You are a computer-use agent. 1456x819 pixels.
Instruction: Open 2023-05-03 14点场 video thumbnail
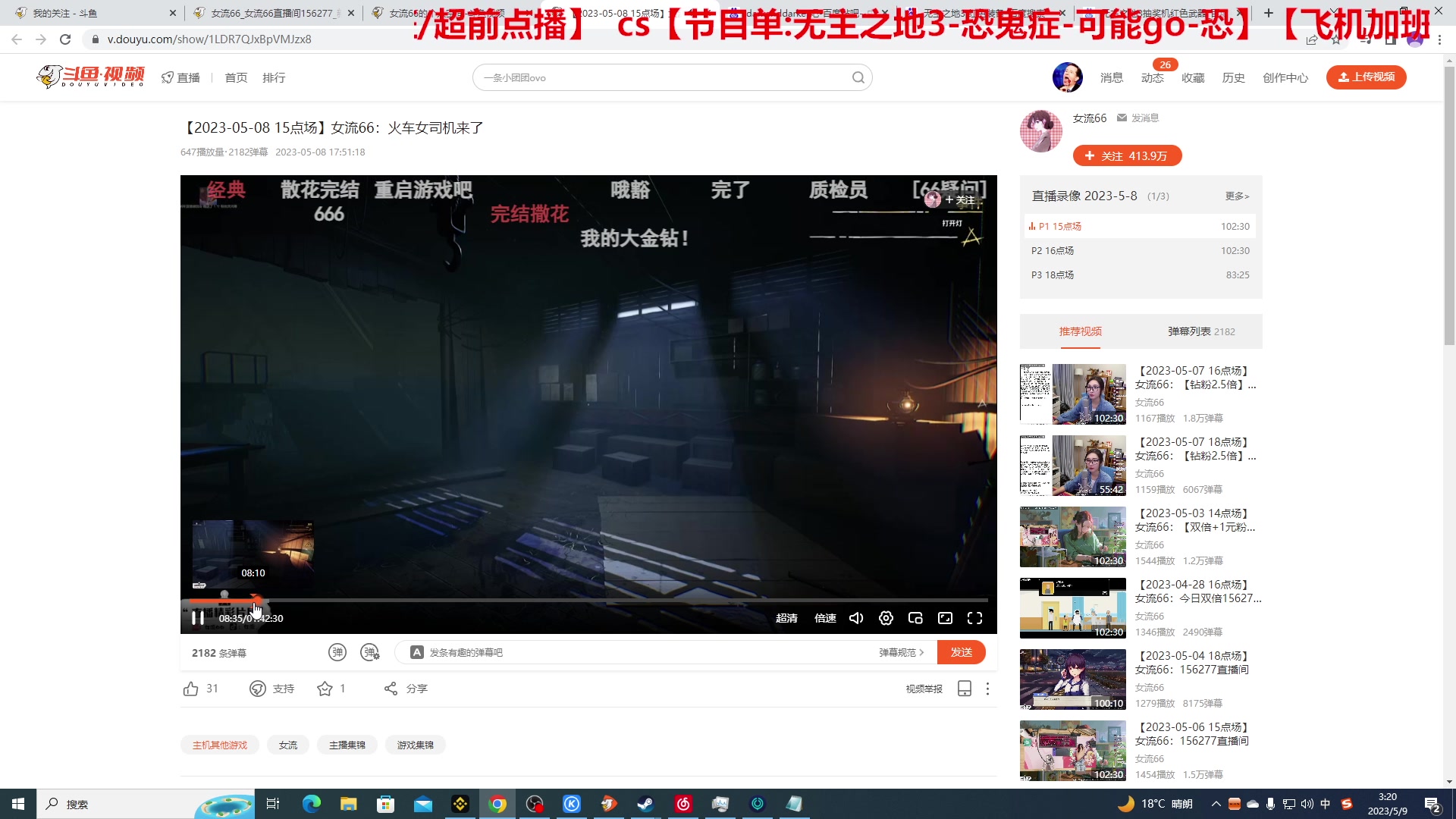pyautogui.click(x=1072, y=537)
